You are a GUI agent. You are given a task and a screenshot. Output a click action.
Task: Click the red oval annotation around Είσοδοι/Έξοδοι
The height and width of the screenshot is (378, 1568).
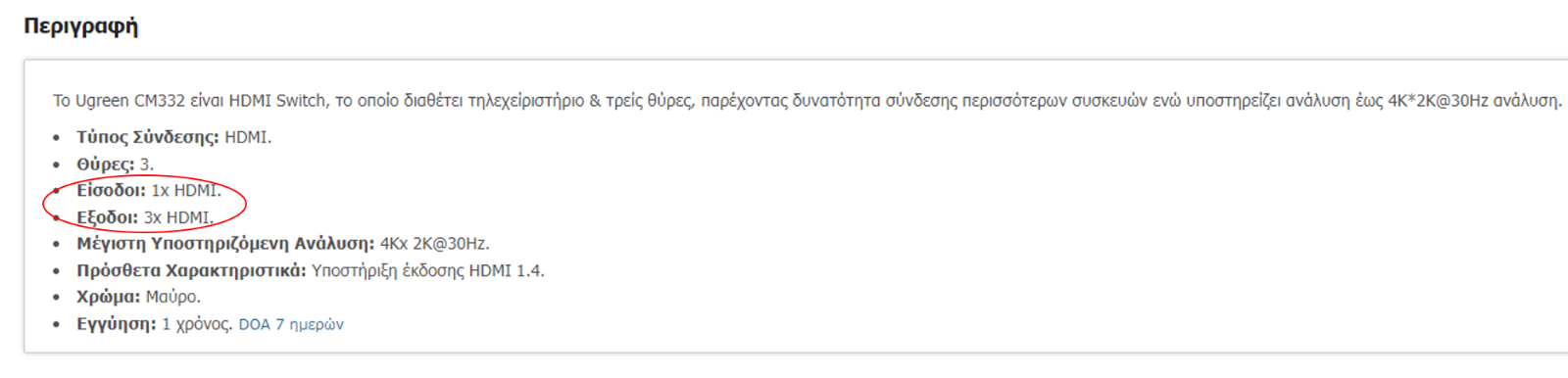point(144,204)
